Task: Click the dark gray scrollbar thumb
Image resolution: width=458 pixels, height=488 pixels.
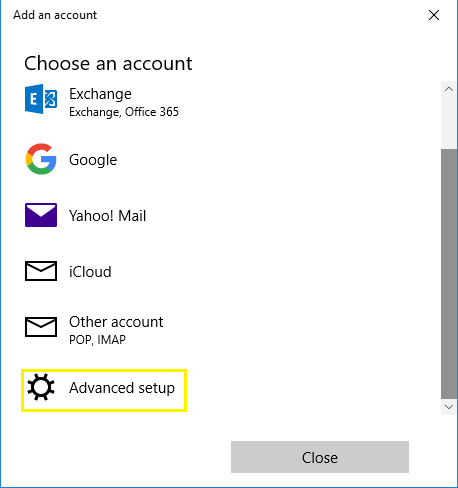Action: coord(449,274)
